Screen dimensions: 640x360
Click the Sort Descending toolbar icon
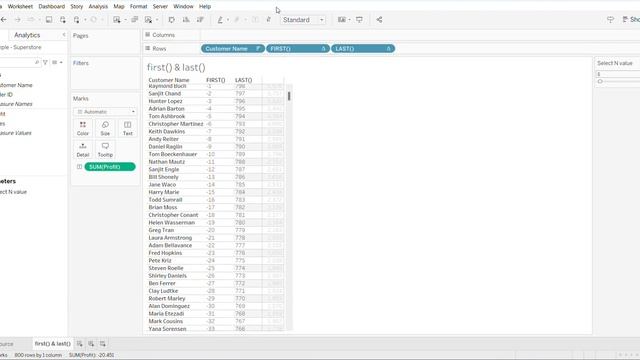tap(200, 20)
